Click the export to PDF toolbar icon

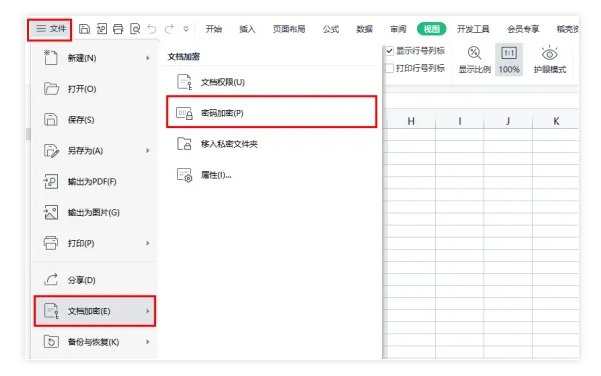102,29
